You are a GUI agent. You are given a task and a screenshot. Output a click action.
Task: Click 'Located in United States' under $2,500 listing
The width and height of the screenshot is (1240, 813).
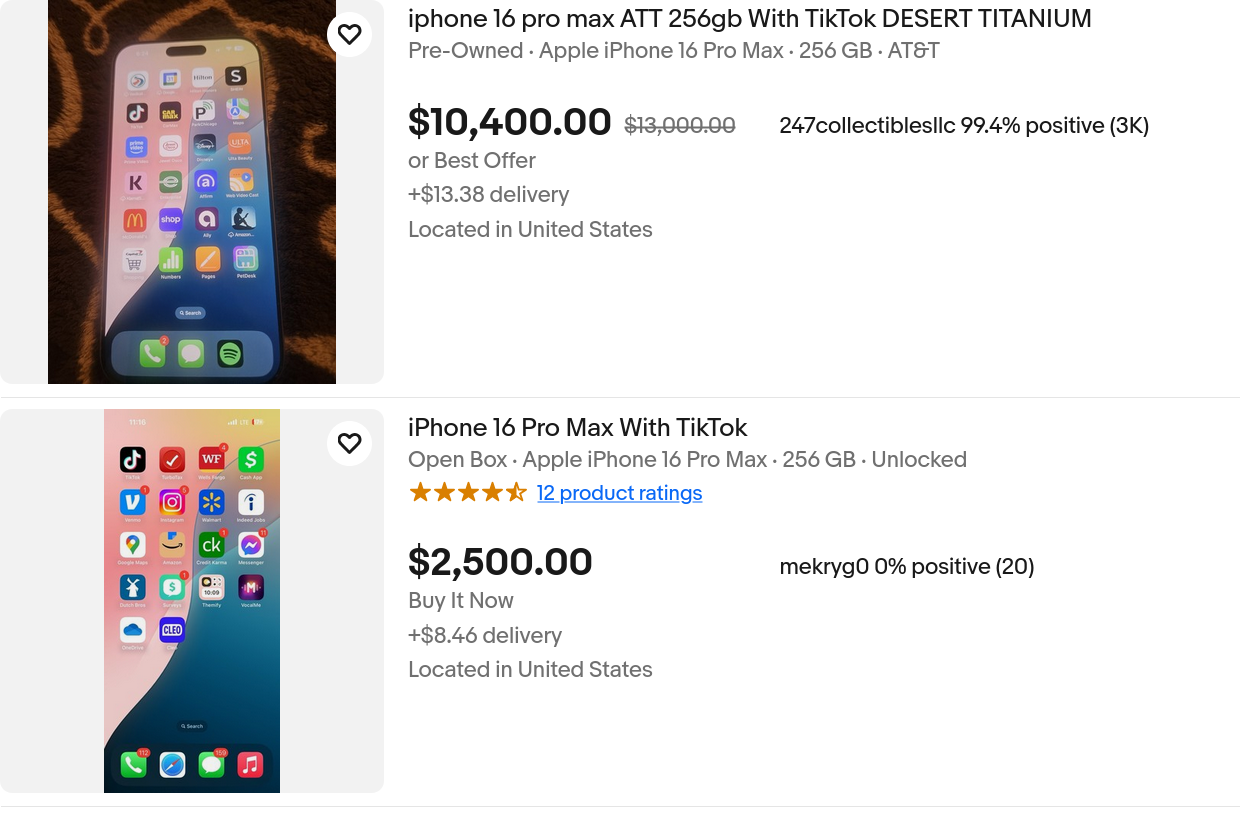[x=530, y=670]
